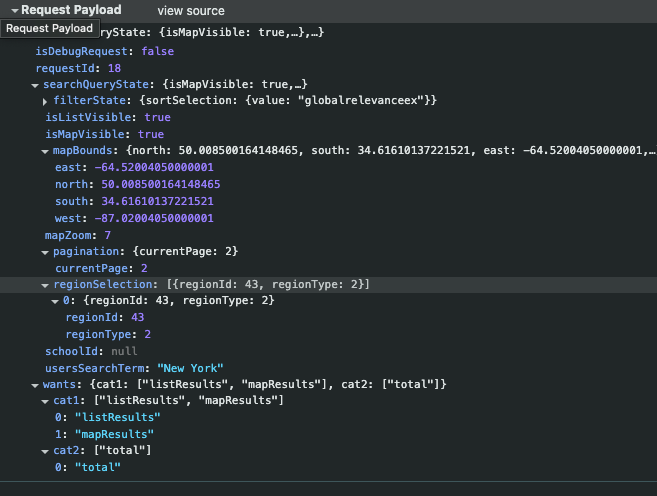Click the globalrelevanceex sortSelection summary text
This screenshot has height=496, width=657.
pos(288,101)
